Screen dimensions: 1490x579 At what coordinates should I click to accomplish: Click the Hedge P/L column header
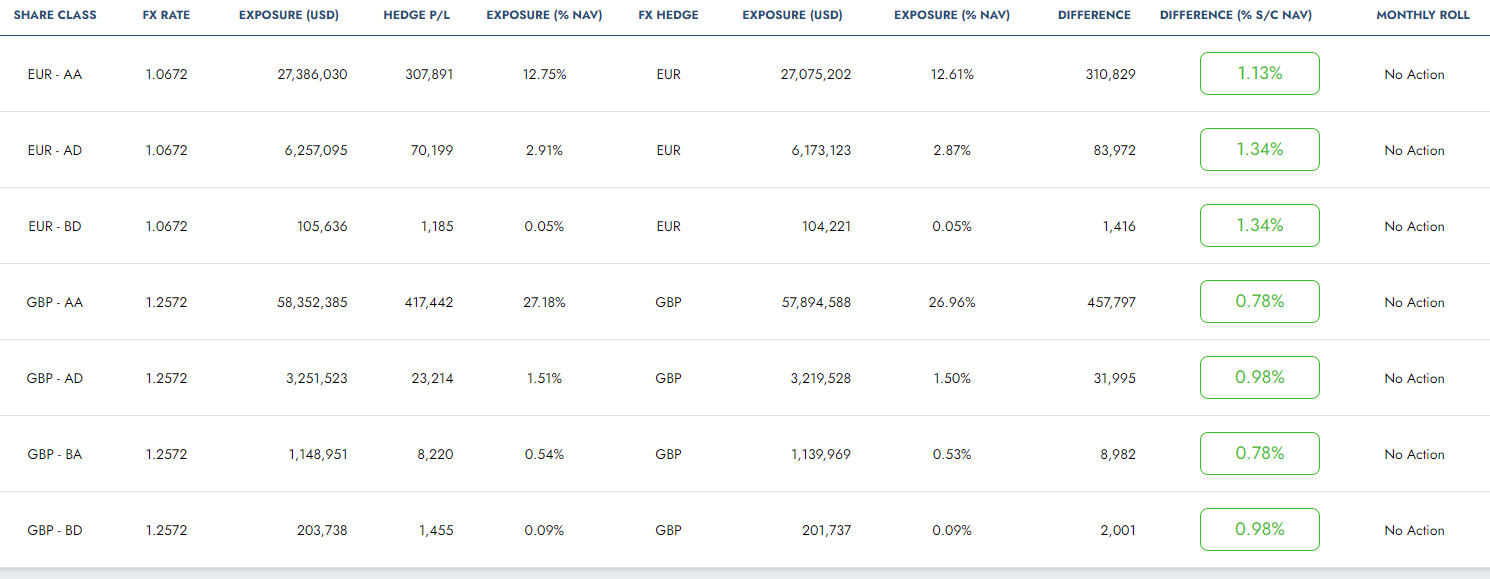tap(418, 16)
